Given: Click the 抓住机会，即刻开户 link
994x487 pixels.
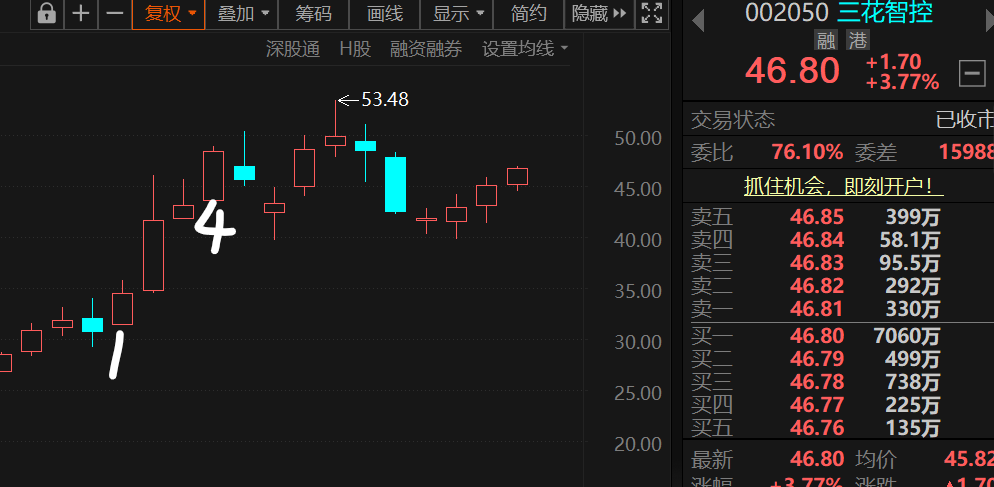Looking at the screenshot, I should (x=844, y=186).
